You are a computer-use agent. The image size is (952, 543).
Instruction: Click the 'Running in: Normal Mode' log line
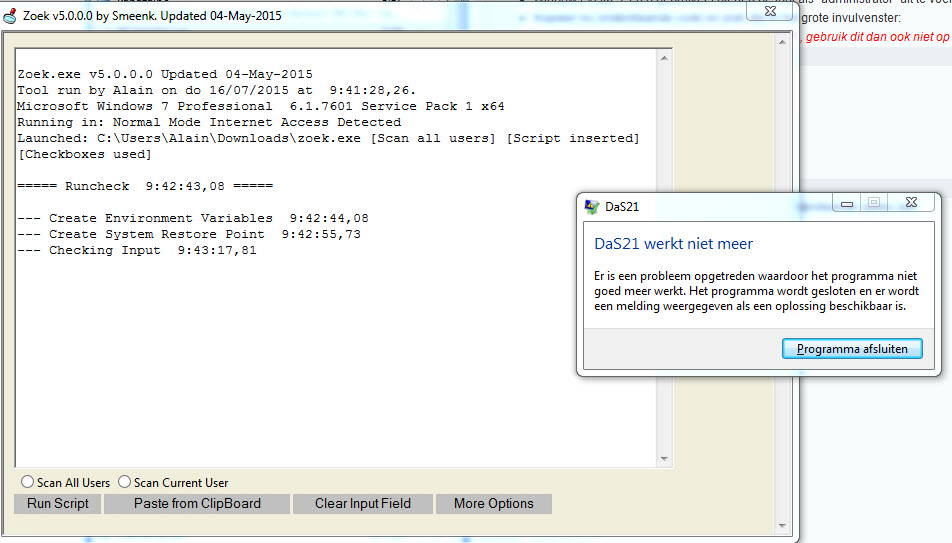pyautogui.click(x=209, y=122)
